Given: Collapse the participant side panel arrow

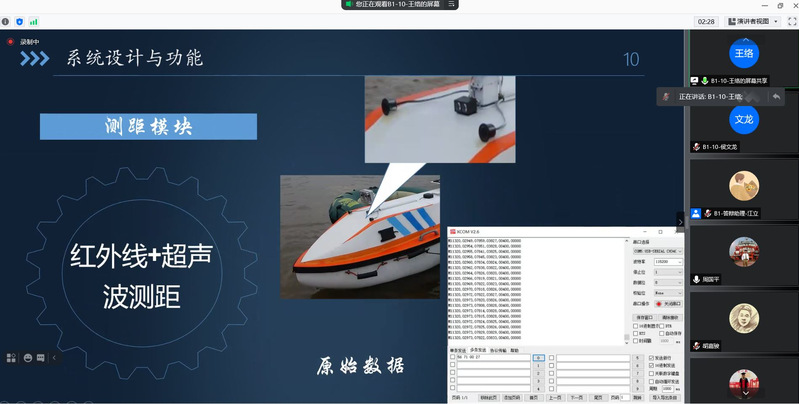Looking at the screenshot, I should (x=680, y=222).
